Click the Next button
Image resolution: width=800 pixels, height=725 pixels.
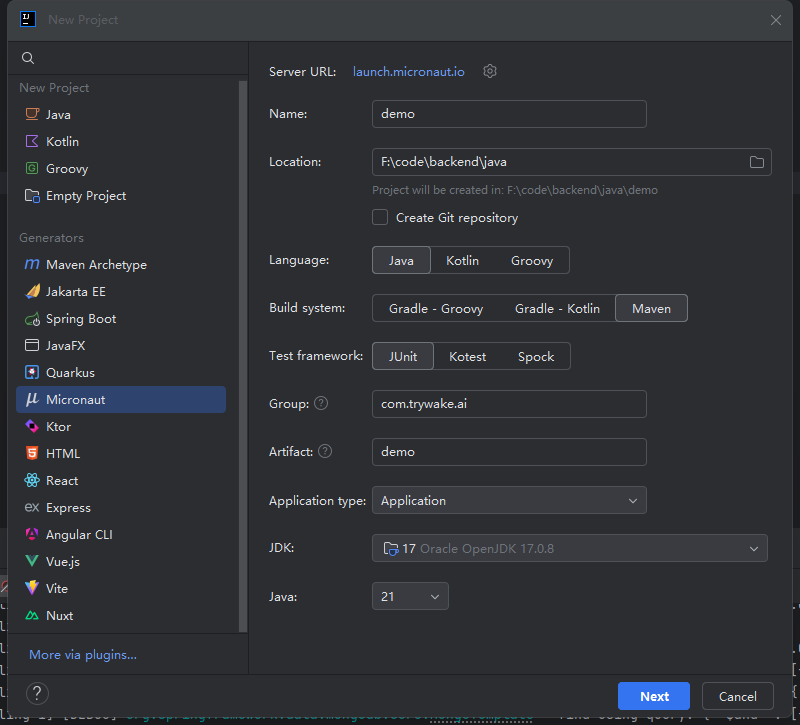tap(654, 696)
